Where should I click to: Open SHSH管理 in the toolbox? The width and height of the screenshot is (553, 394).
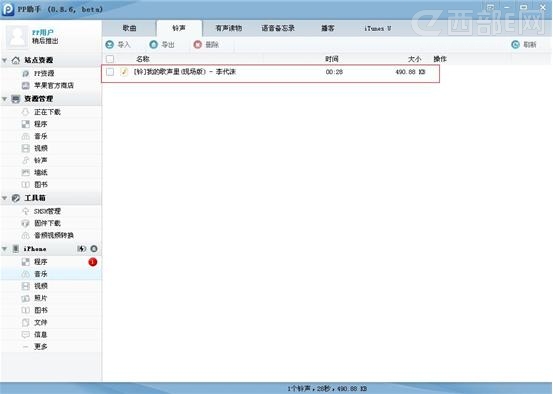coord(51,211)
